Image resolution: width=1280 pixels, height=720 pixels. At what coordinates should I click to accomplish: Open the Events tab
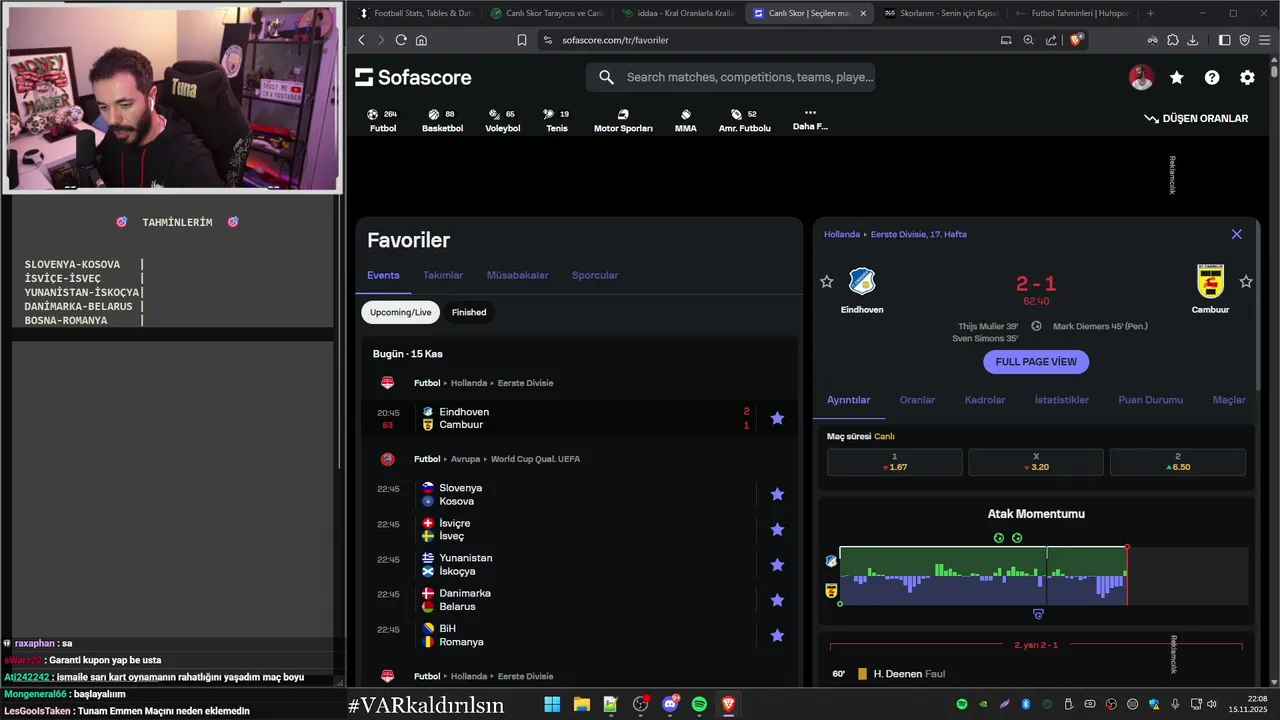(x=383, y=275)
